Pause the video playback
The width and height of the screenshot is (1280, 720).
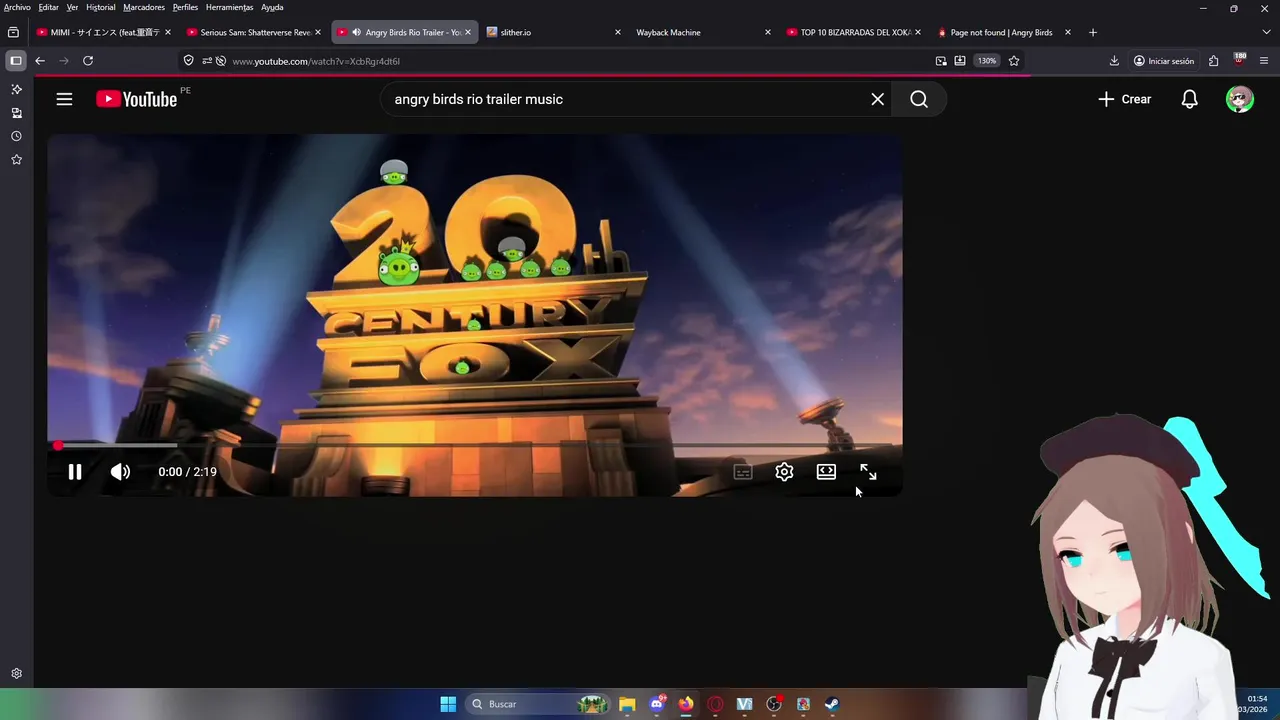75,472
